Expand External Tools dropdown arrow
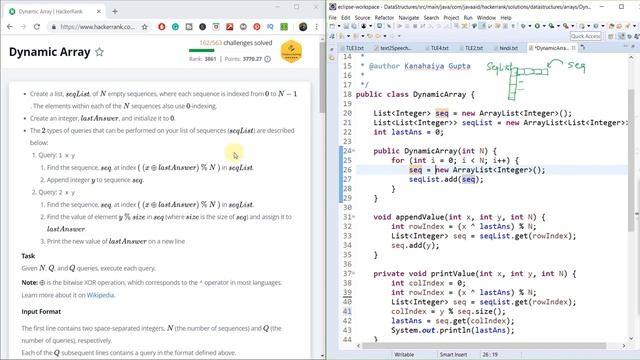Viewport: 640px width, 360px height. coord(573,26)
